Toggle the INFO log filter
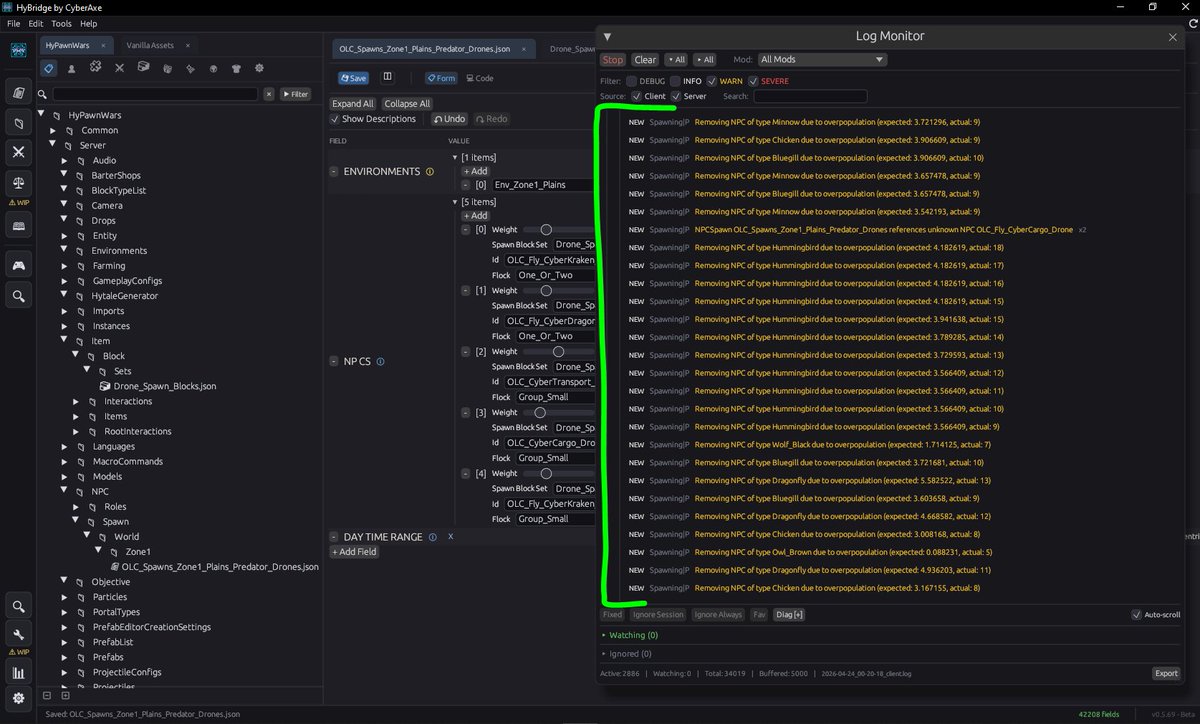This screenshot has height=724, width=1200. (x=675, y=81)
